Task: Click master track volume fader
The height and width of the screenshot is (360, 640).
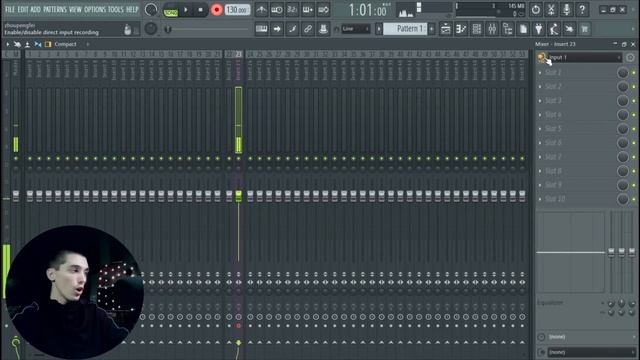Action: coord(16,196)
